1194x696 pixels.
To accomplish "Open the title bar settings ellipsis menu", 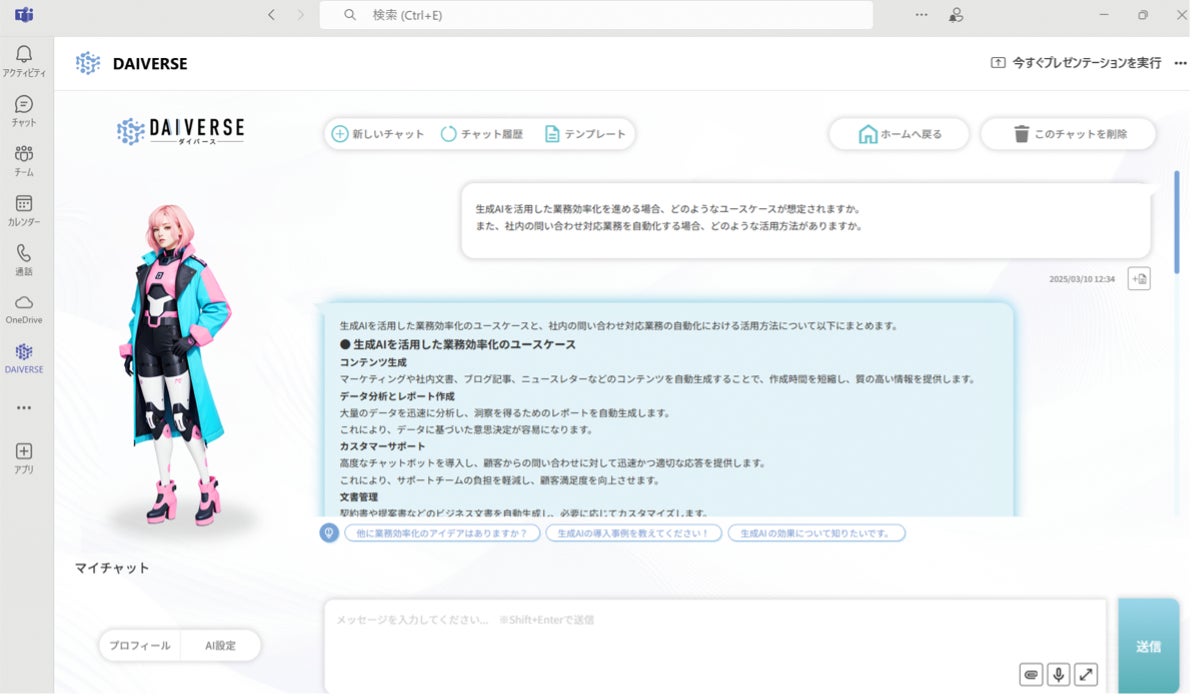I will (x=921, y=14).
